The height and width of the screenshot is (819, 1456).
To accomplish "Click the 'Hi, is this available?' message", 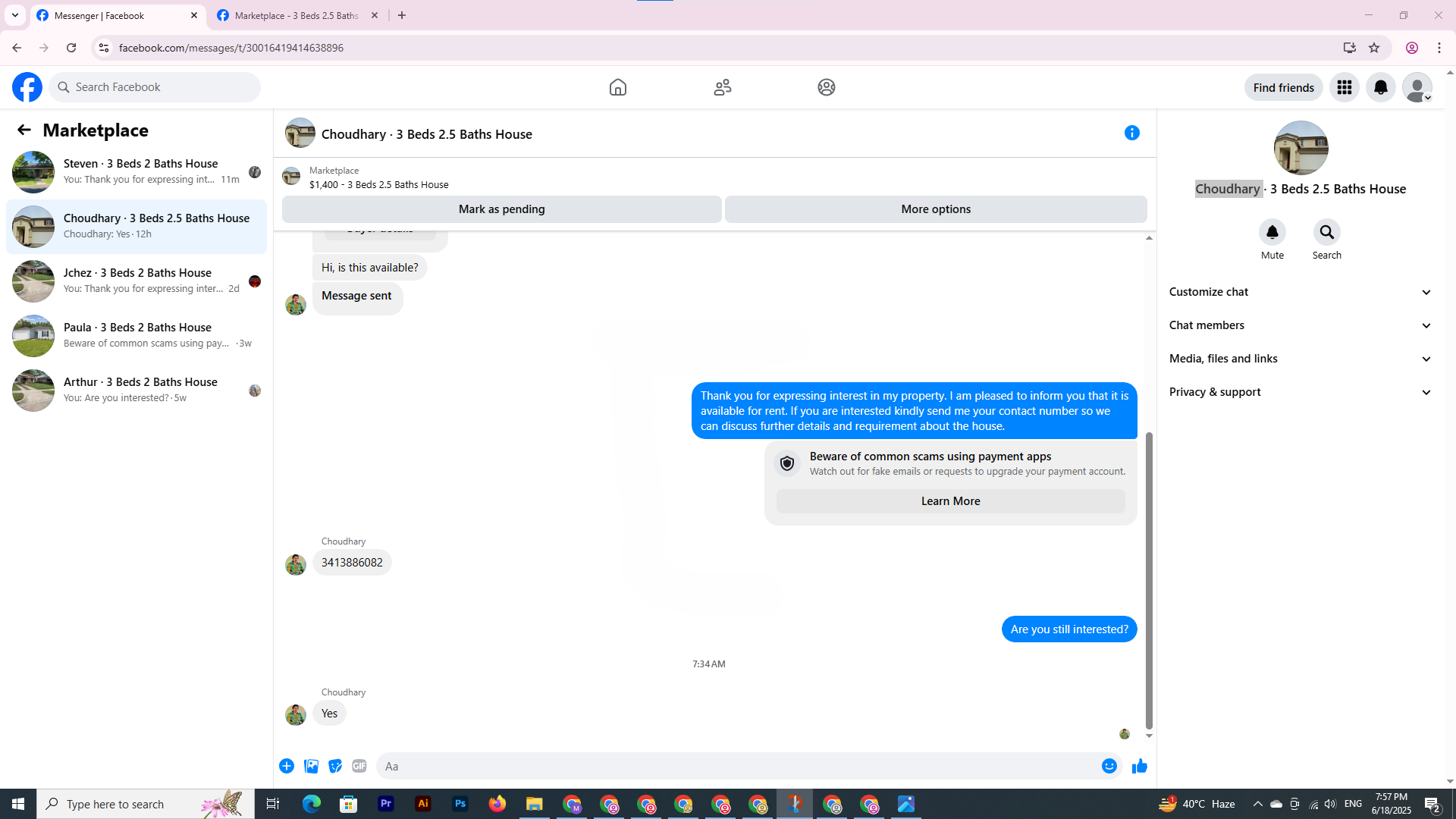I will pos(369,268).
